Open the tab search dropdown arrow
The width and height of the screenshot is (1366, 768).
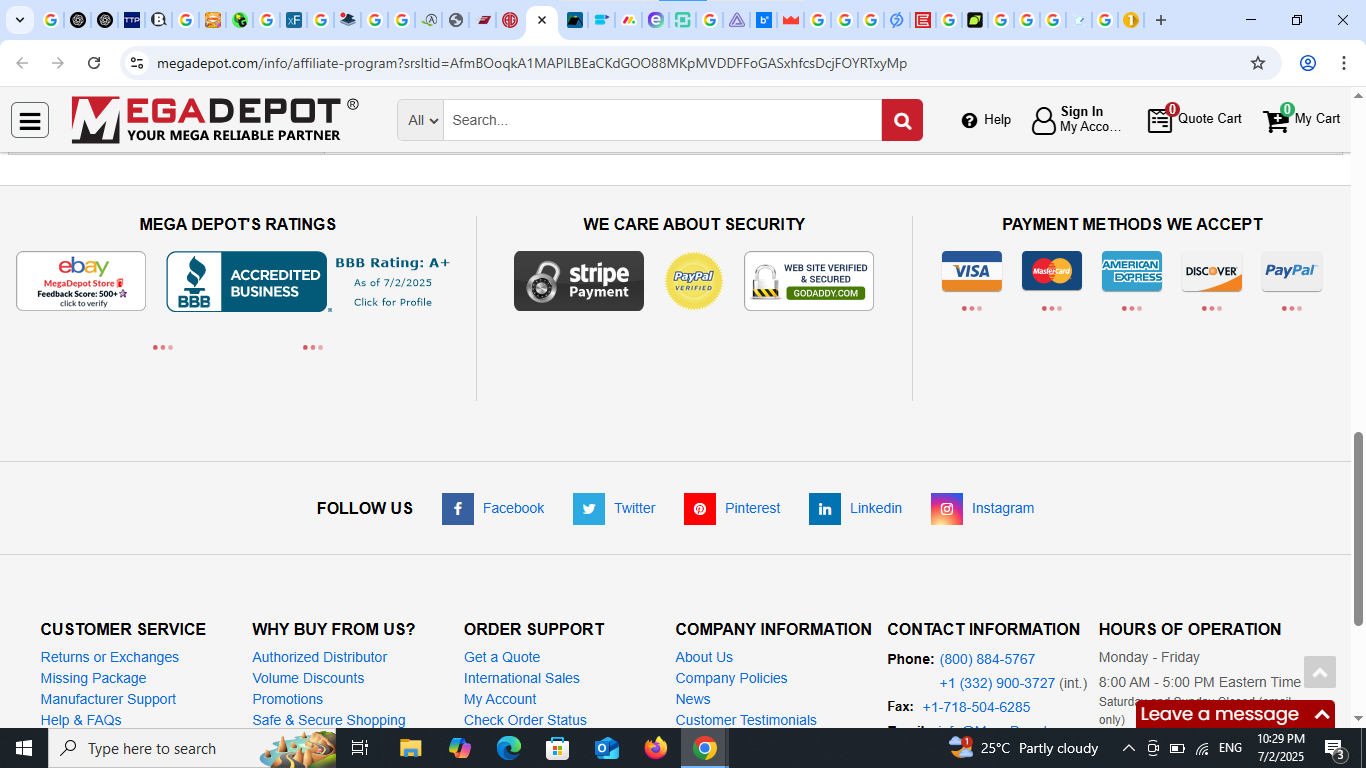click(20, 20)
